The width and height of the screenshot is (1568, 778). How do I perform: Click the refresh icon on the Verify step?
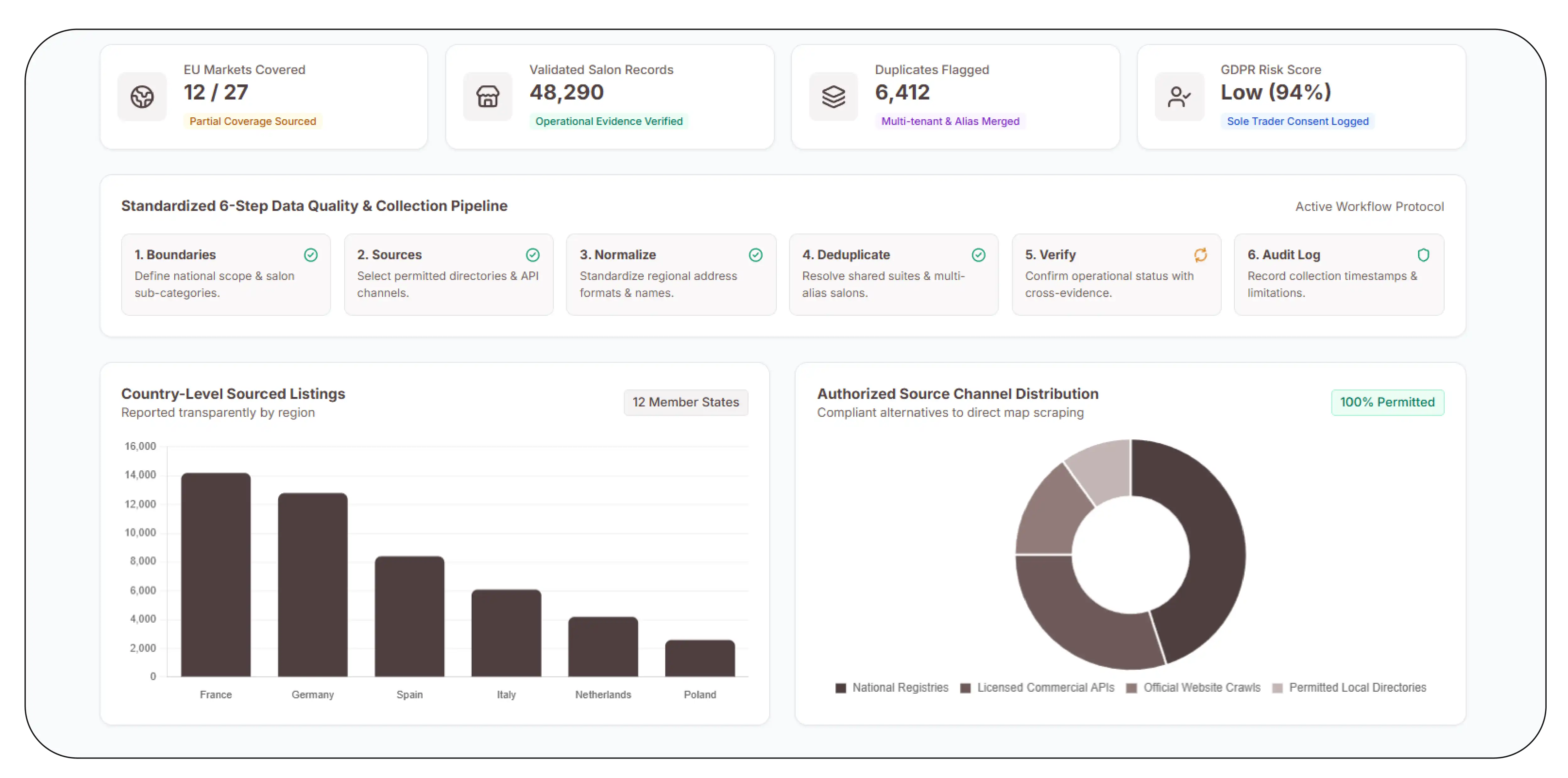click(x=1200, y=255)
